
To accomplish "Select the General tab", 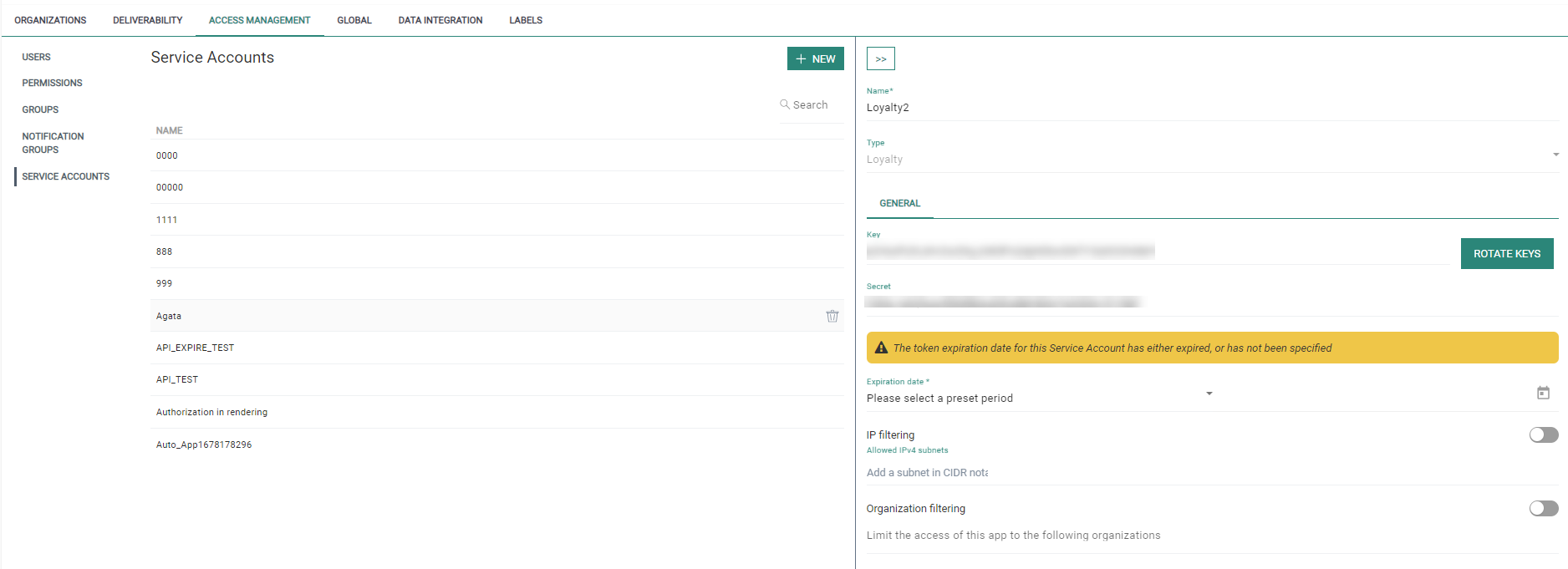I will click(899, 203).
